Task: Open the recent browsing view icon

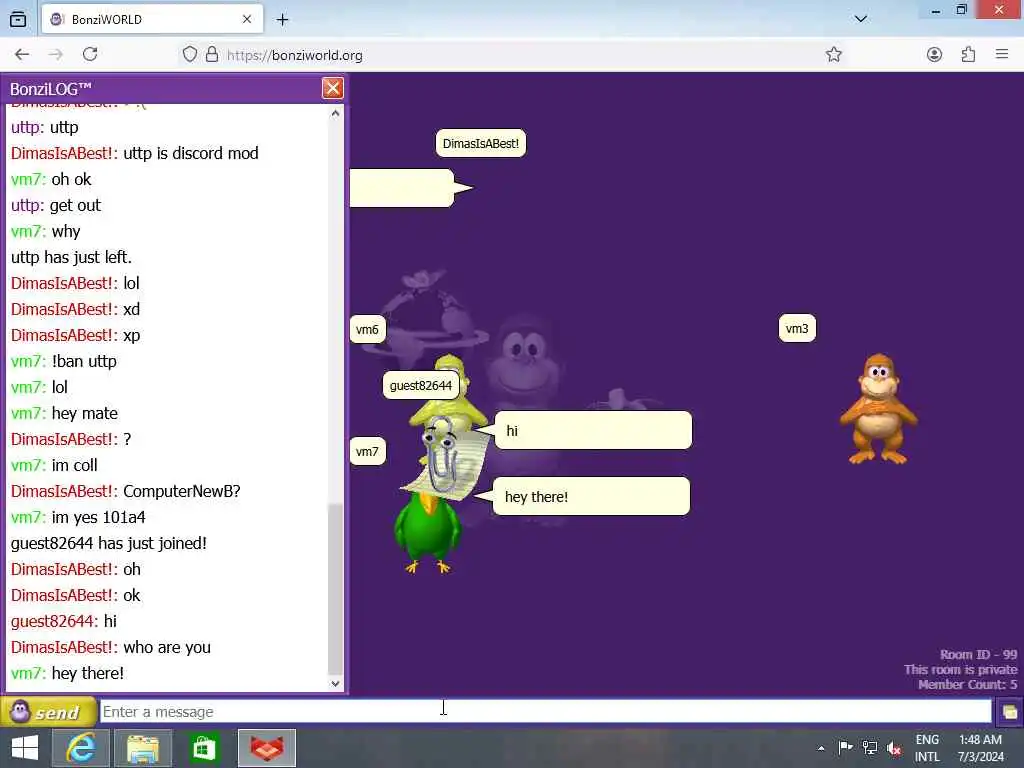Action: click(x=18, y=20)
